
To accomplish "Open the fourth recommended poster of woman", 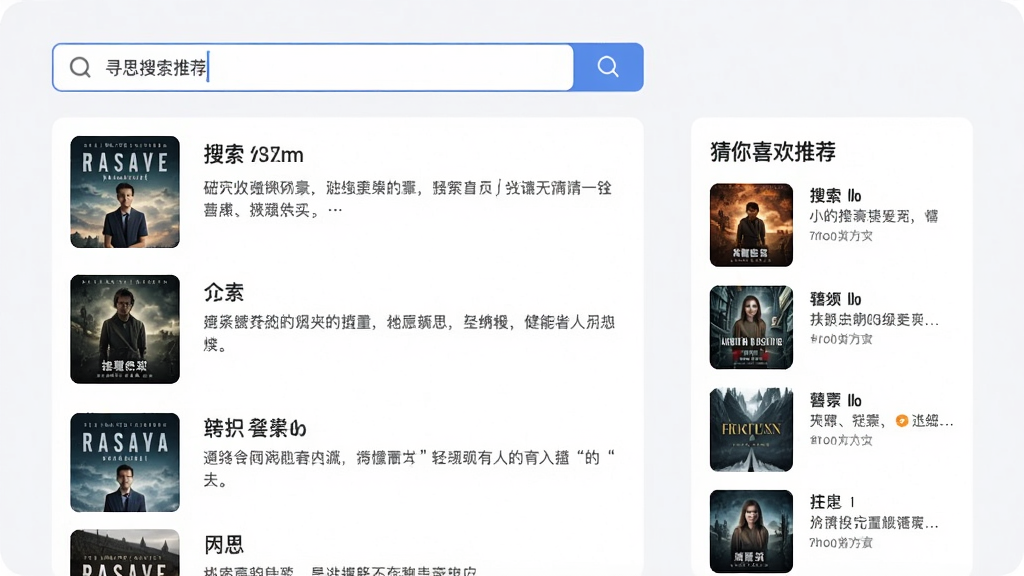I will (x=751, y=532).
